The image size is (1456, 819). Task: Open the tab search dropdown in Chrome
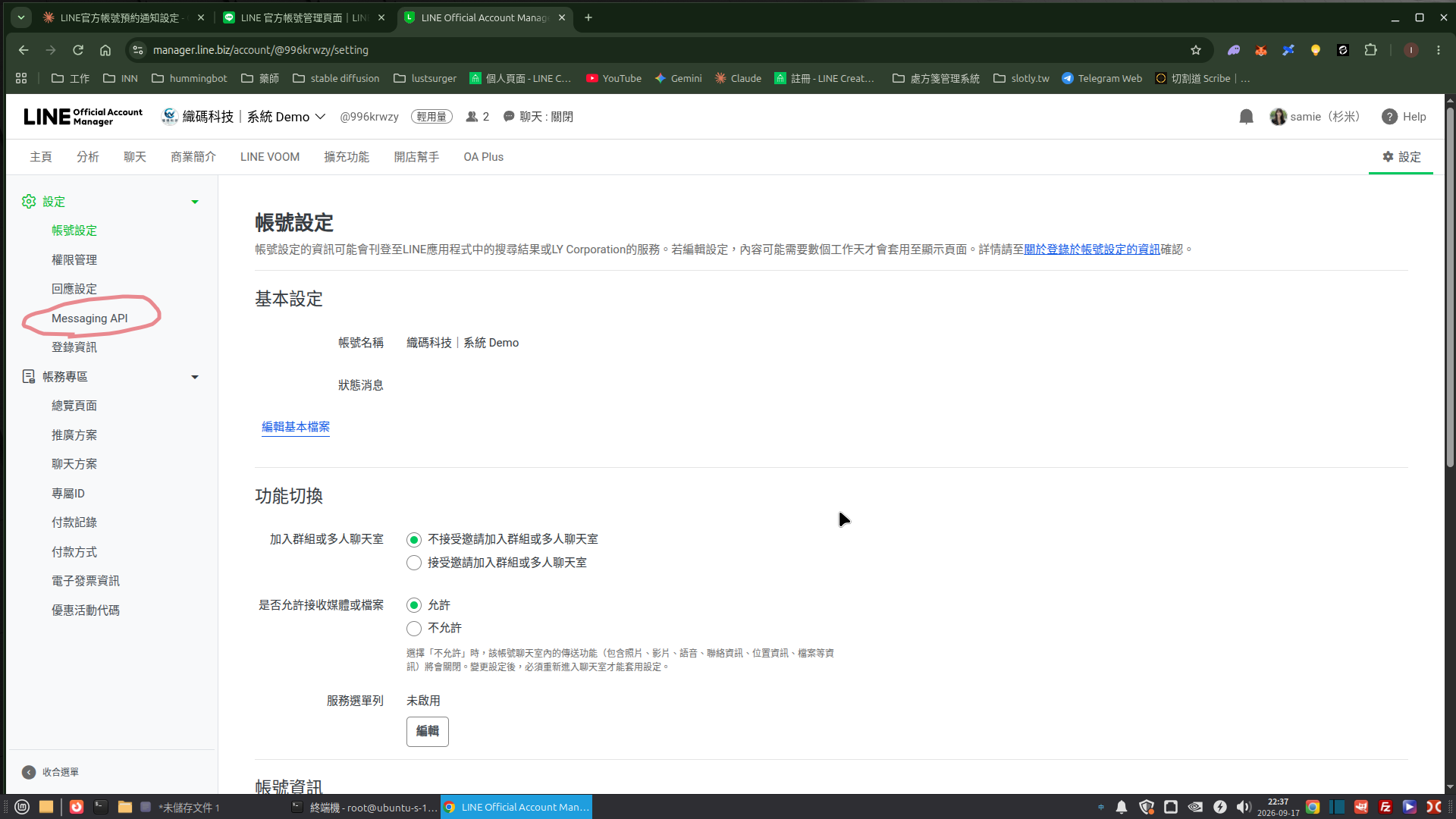tap(21, 17)
